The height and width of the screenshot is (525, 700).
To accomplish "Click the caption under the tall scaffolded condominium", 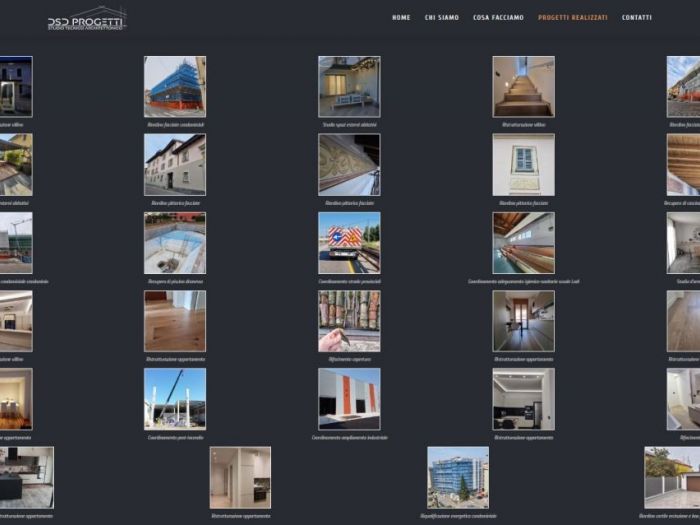I will (x=458, y=516).
